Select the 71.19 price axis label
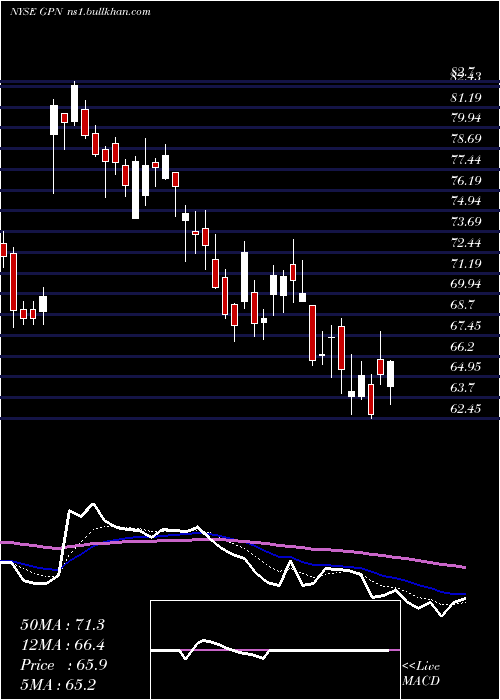 pyautogui.click(x=467, y=263)
